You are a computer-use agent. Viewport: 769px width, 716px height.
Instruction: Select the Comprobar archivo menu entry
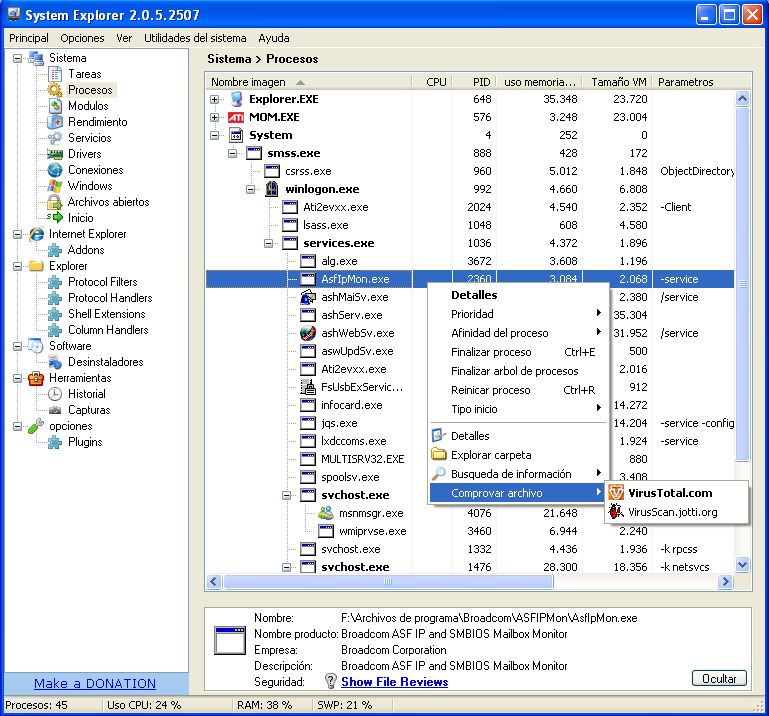point(519,493)
